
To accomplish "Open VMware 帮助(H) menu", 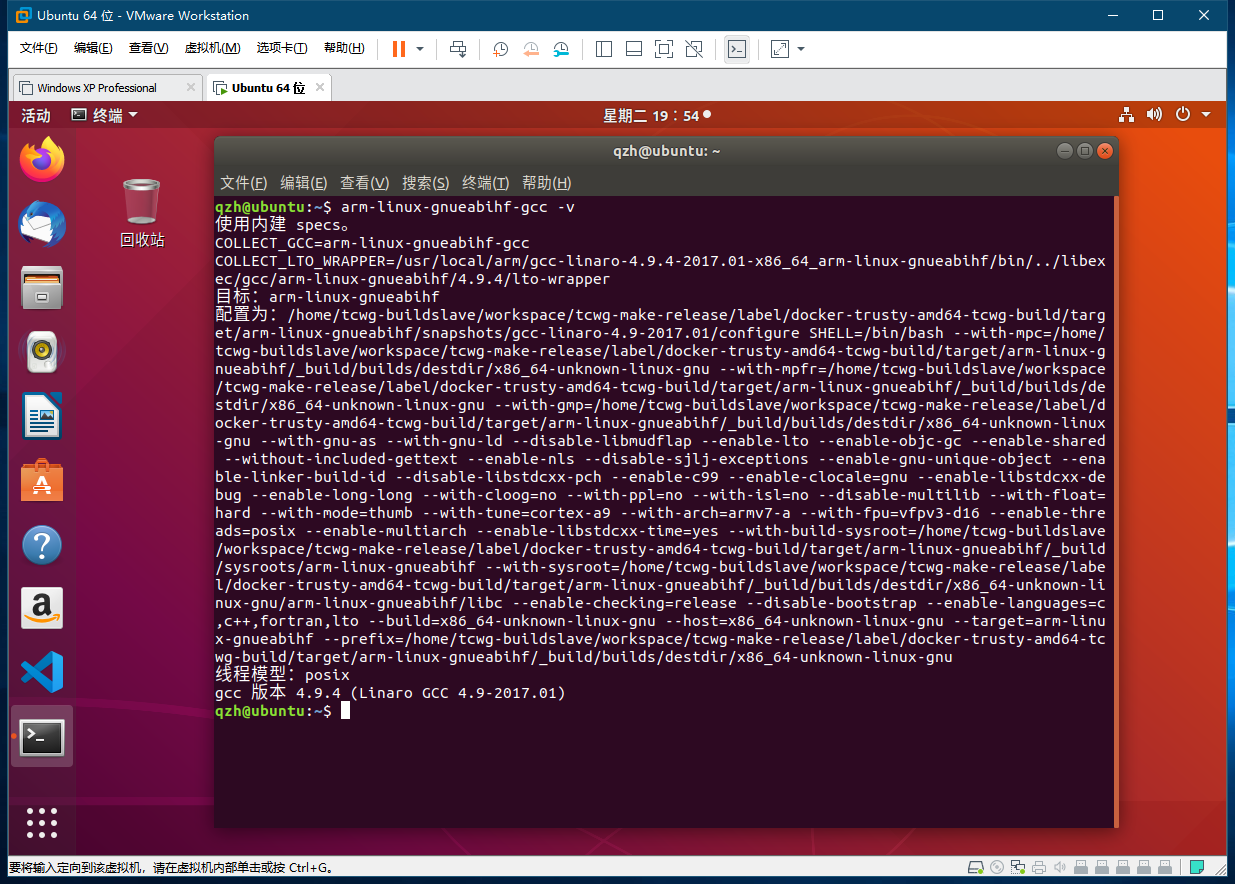I will [344, 48].
